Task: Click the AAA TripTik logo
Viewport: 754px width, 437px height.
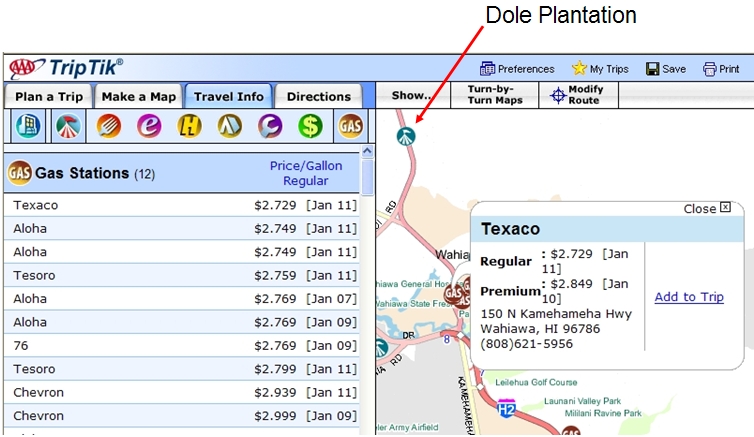Action: pos(66,68)
